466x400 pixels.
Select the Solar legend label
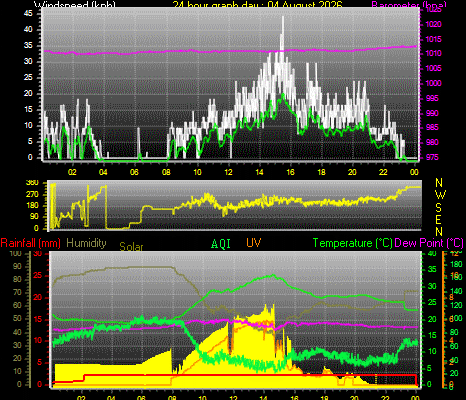tap(131, 247)
